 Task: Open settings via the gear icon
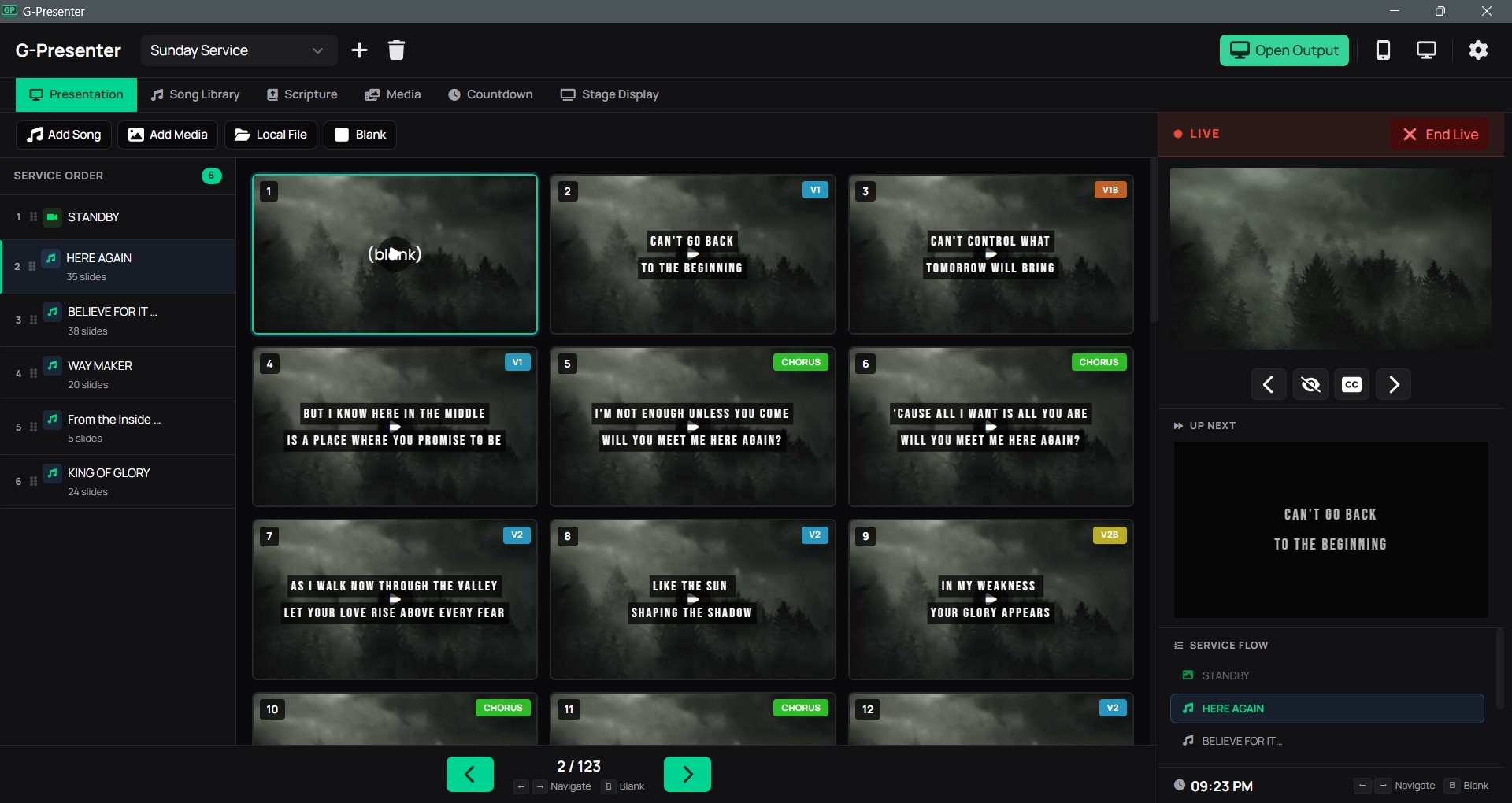click(x=1478, y=50)
